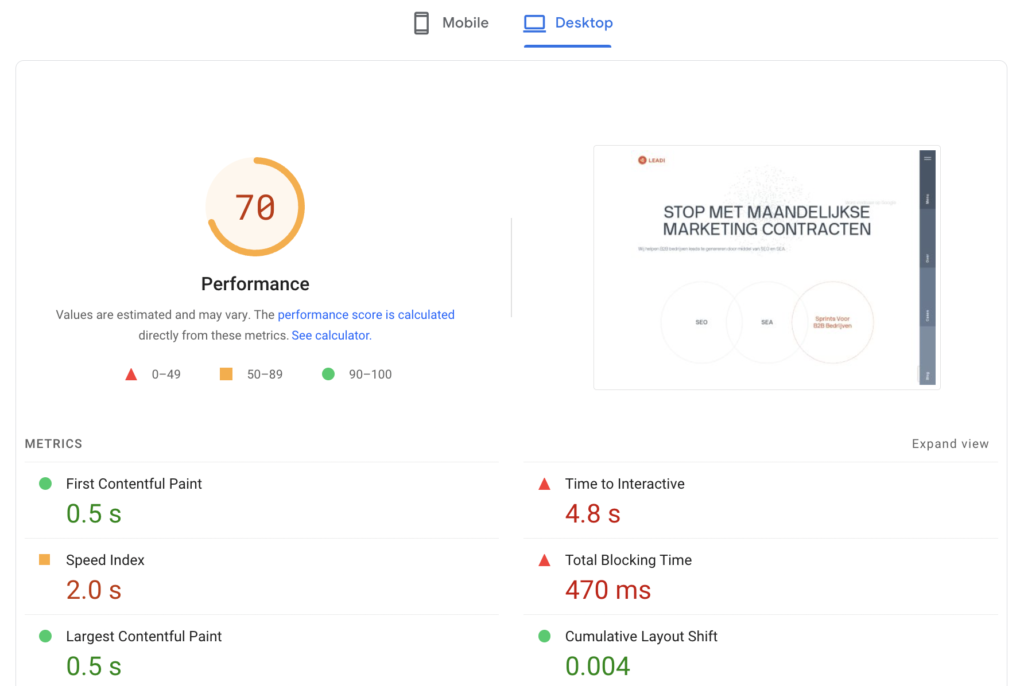The height and width of the screenshot is (686, 1024).
Task: Click the 2.0 s Speed Index value
Action: [94, 591]
